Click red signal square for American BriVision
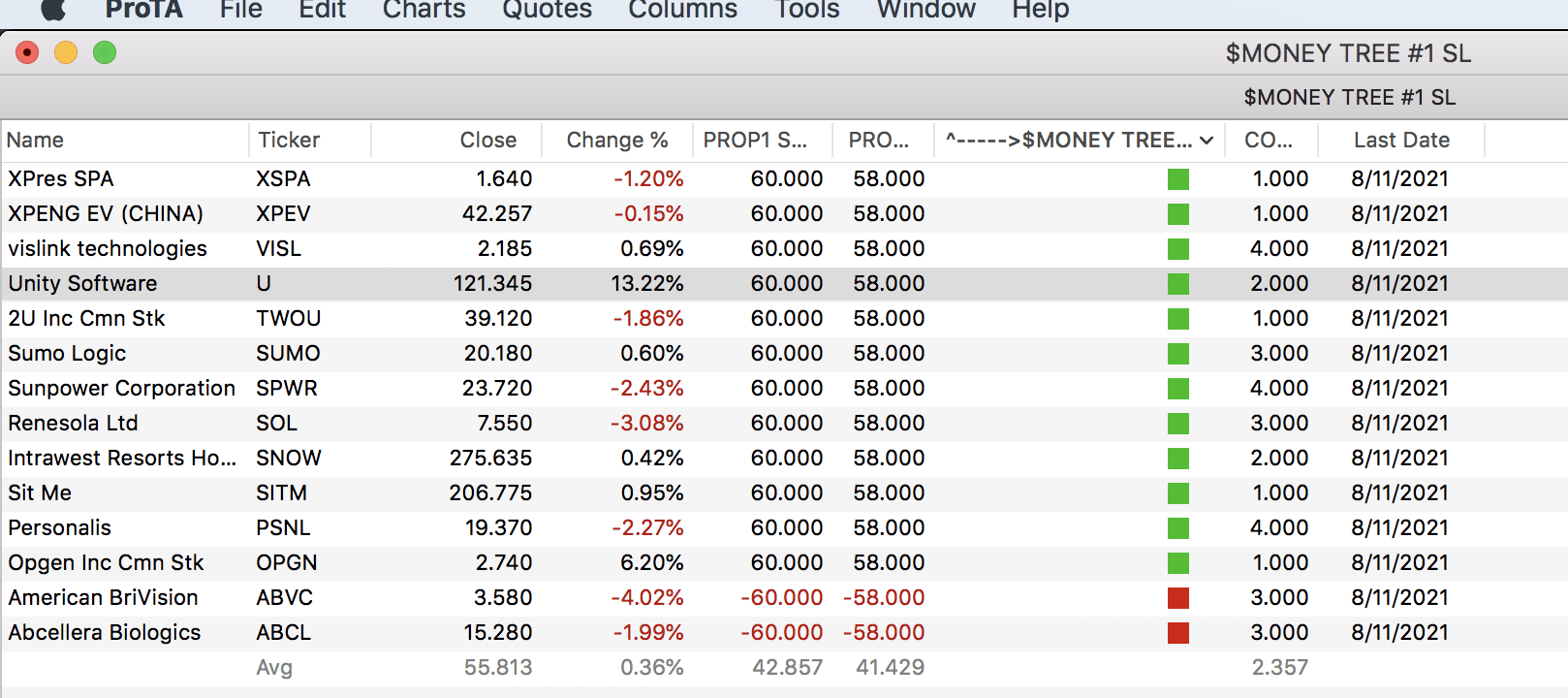 click(x=1177, y=598)
